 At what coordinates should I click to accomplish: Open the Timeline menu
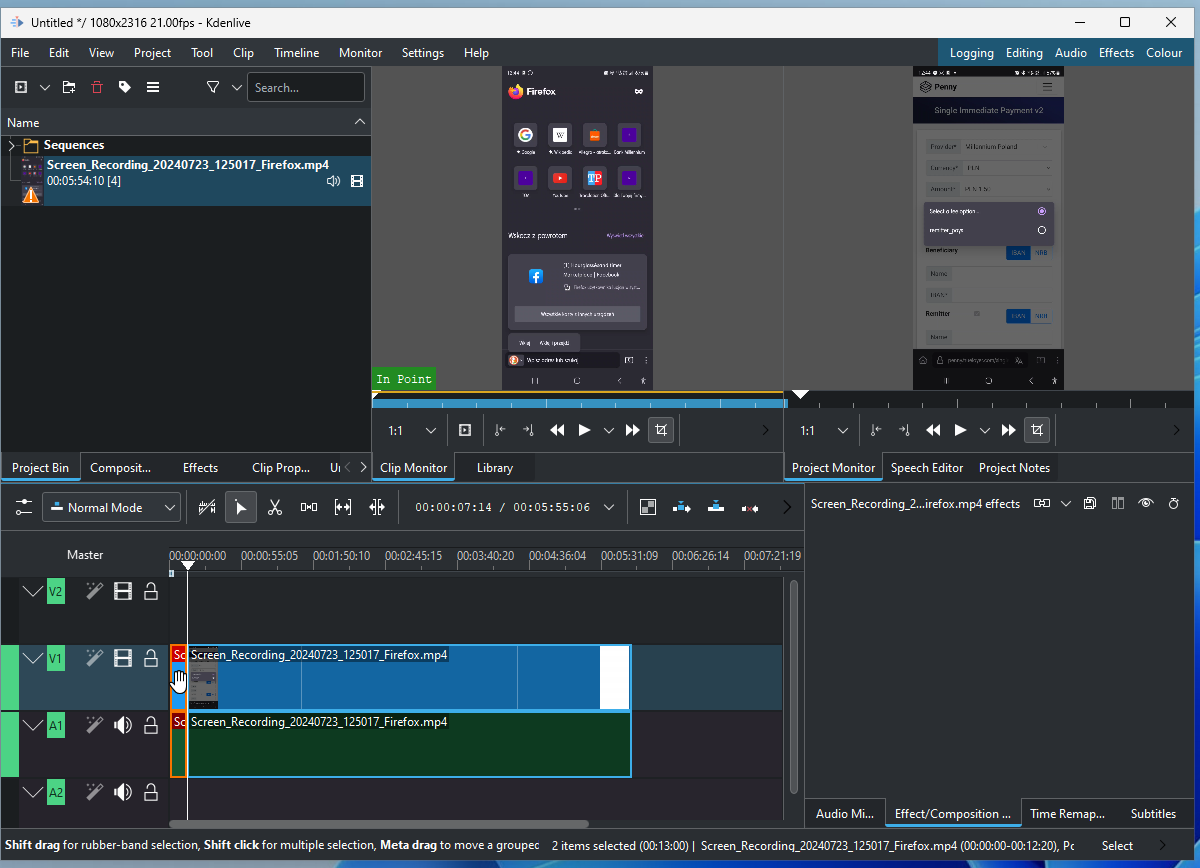coord(297,53)
